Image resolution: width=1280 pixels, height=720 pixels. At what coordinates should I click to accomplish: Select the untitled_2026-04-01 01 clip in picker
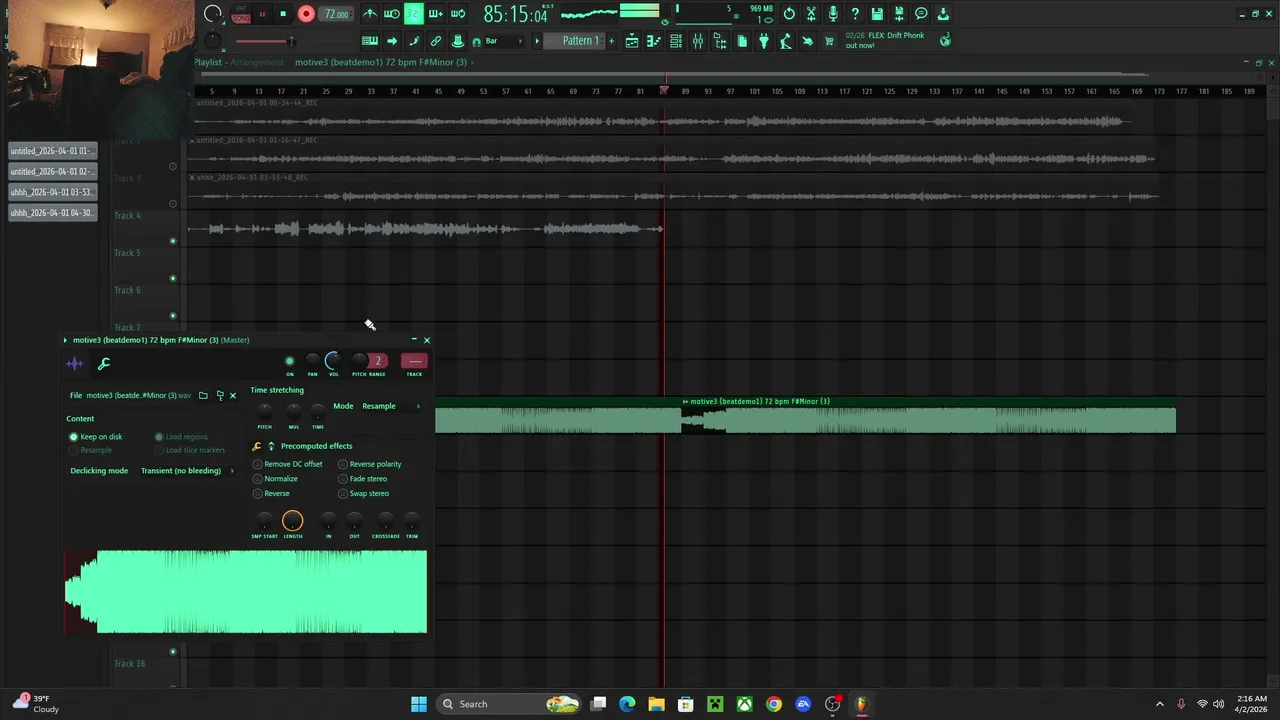(x=52, y=151)
